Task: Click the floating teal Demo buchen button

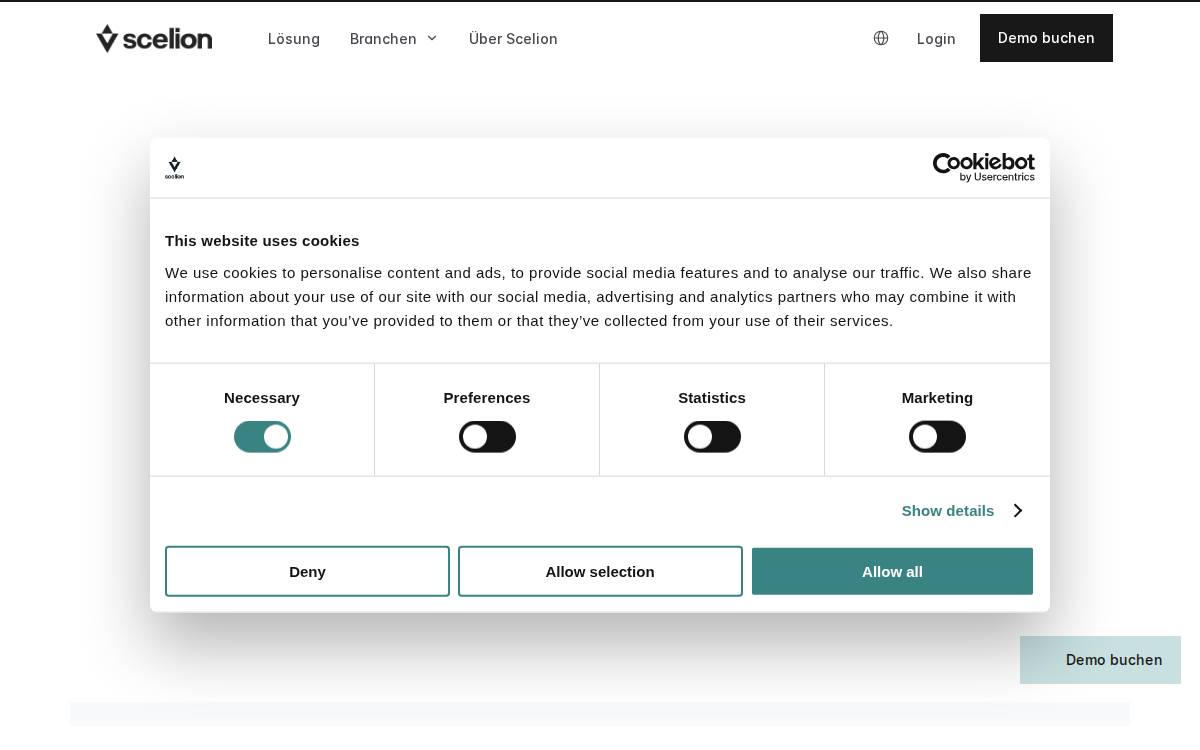Action: (1100, 660)
